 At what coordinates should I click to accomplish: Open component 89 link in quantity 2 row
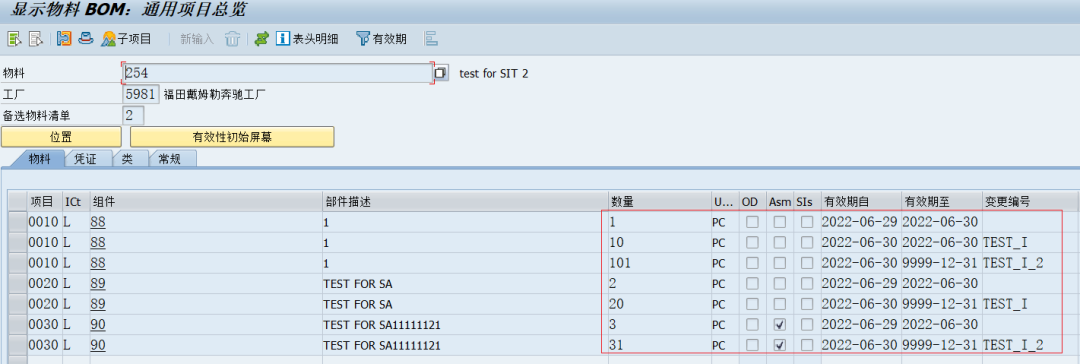click(98, 284)
